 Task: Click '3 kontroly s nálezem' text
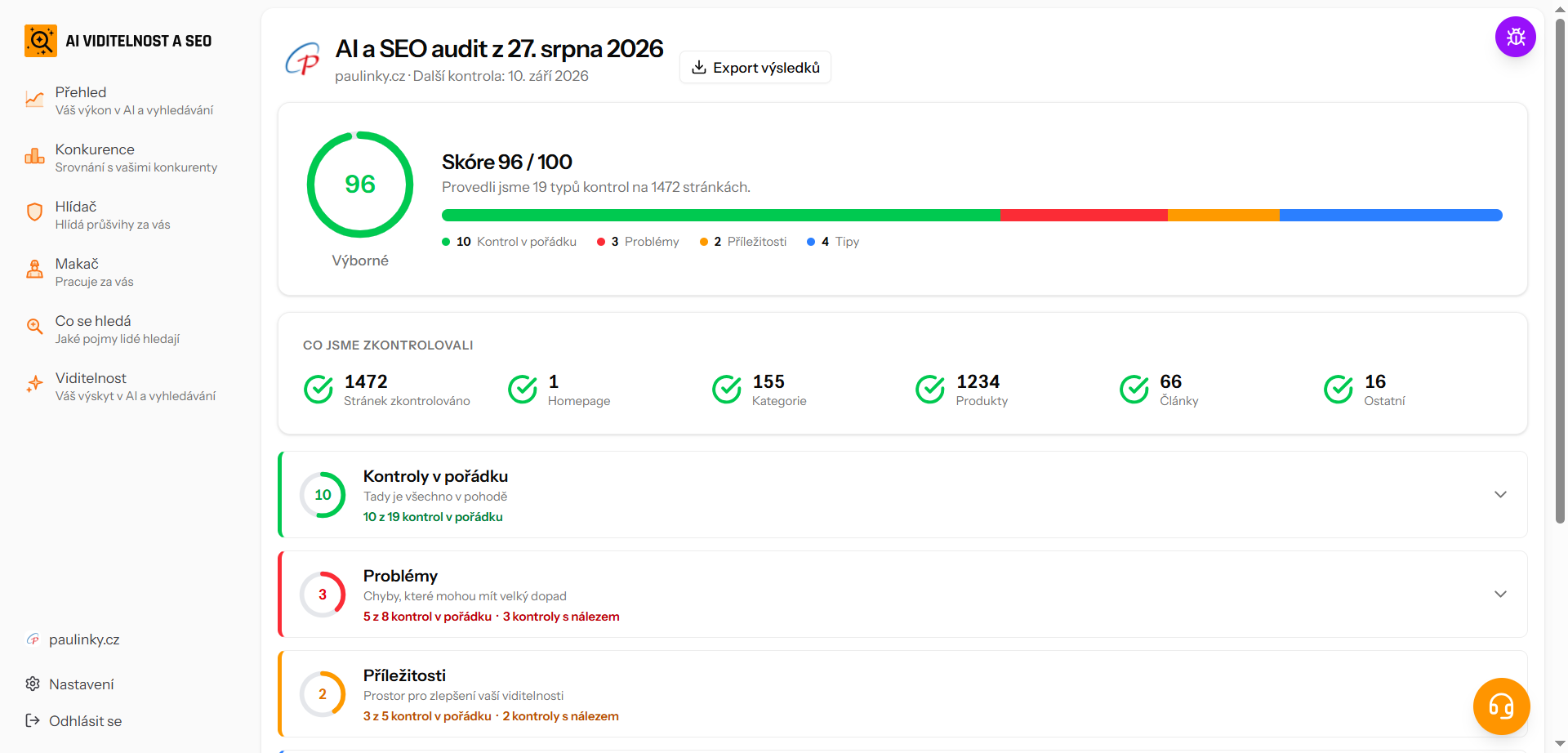click(x=561, y=617)
